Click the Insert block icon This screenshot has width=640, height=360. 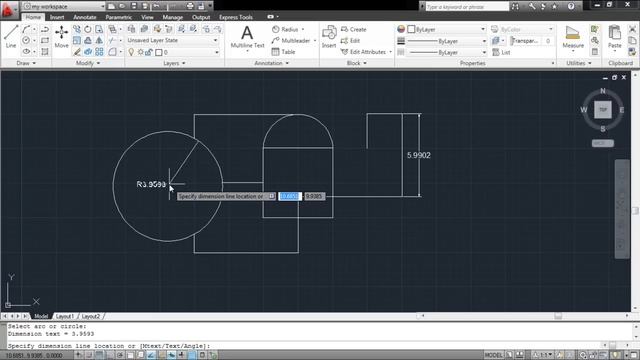[329, 37]
